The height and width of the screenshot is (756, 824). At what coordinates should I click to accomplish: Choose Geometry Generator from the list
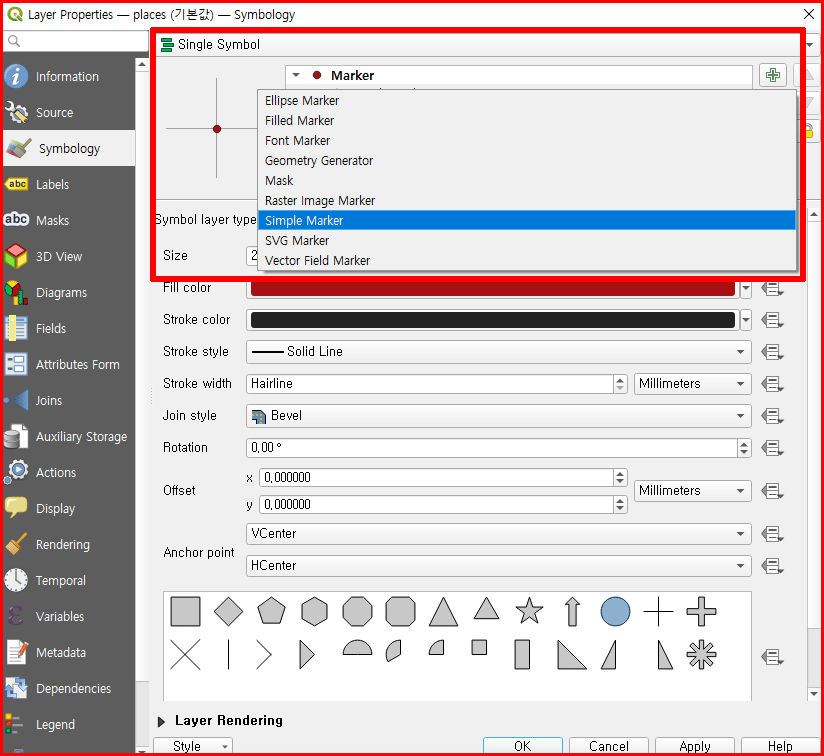pyautogui.click(x=527, y=160)
